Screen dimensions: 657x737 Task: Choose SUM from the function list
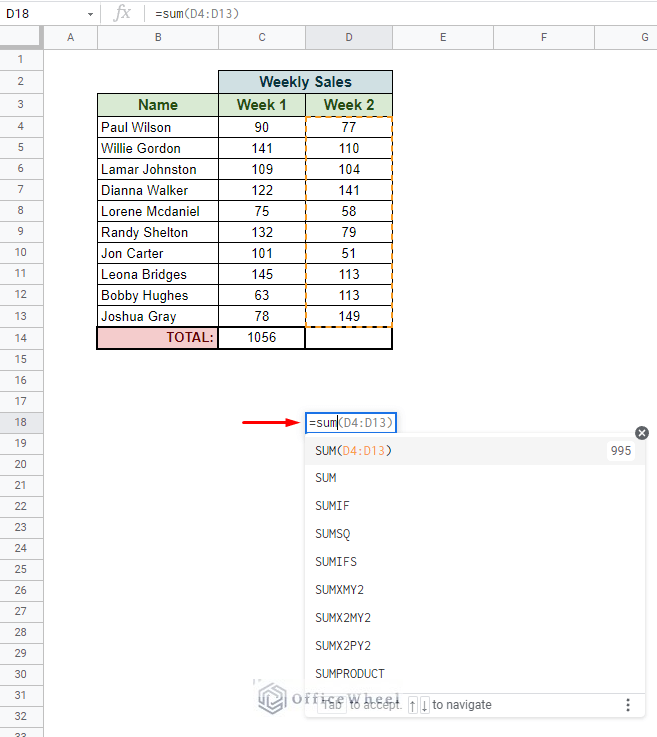tap(475, 478)
